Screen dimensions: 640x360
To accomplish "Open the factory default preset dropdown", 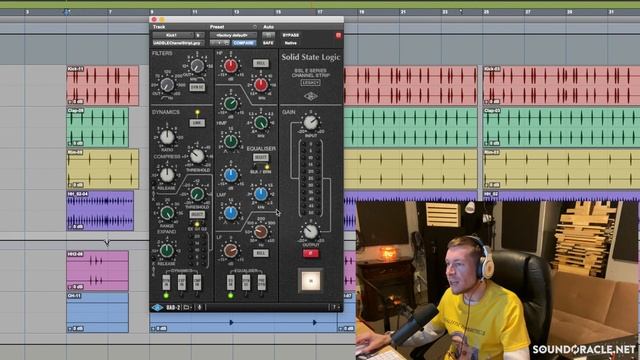I will tap(233, 35).
